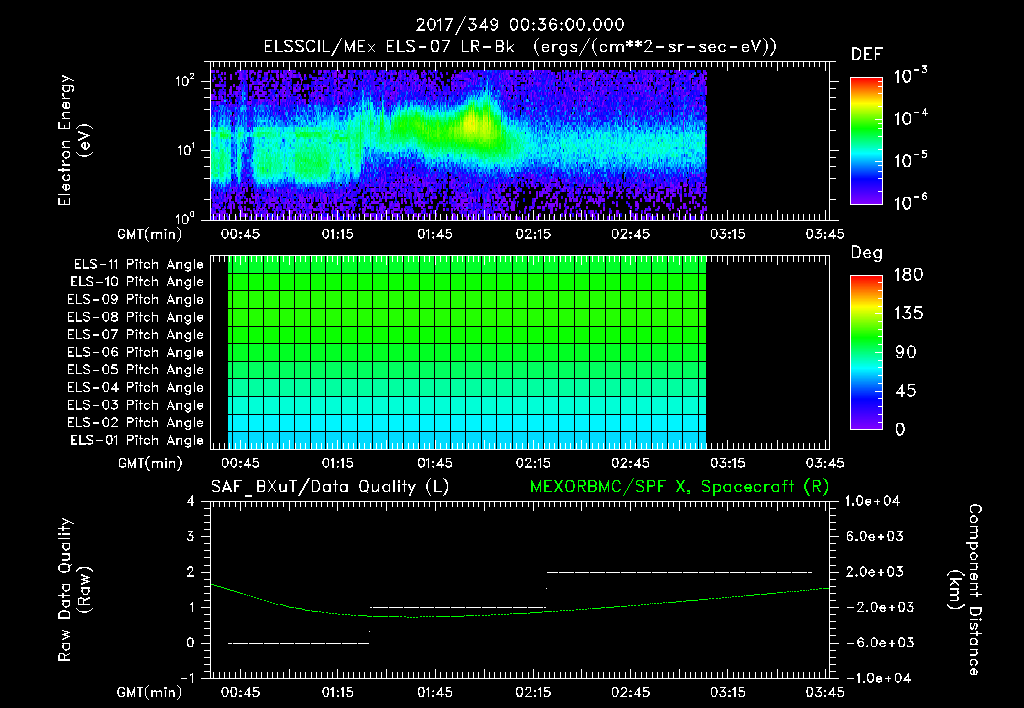1024x708 pixels.
Task: Select the ELS-02 Pitch Angle row label
Action: tap(136, 423)
